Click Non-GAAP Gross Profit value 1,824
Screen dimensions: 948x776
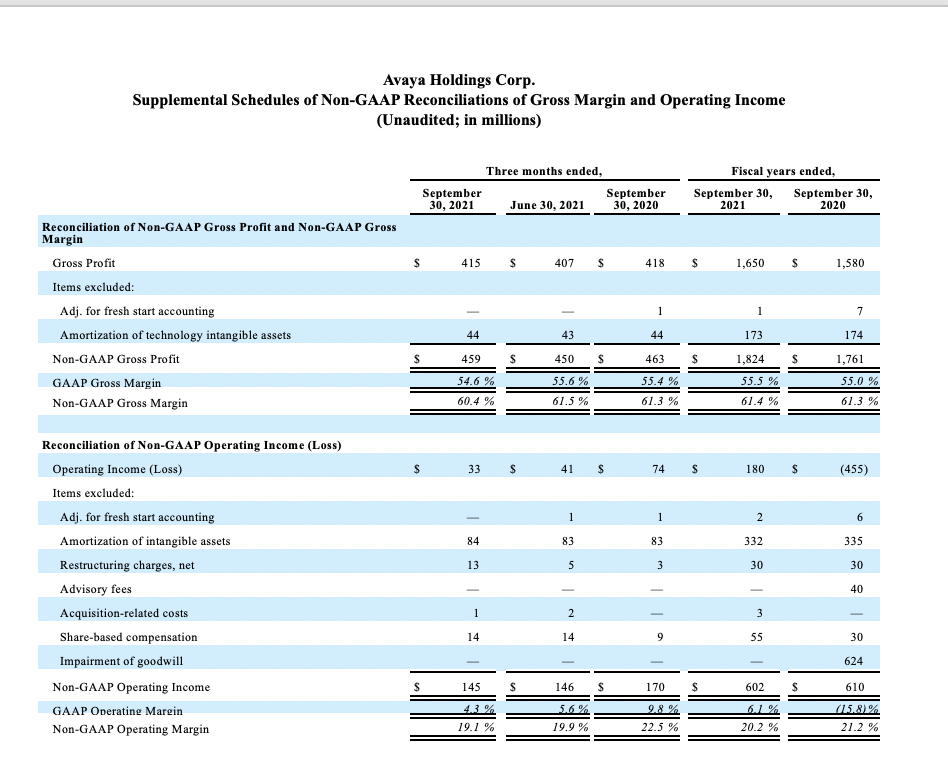click(x=750, y=359)
